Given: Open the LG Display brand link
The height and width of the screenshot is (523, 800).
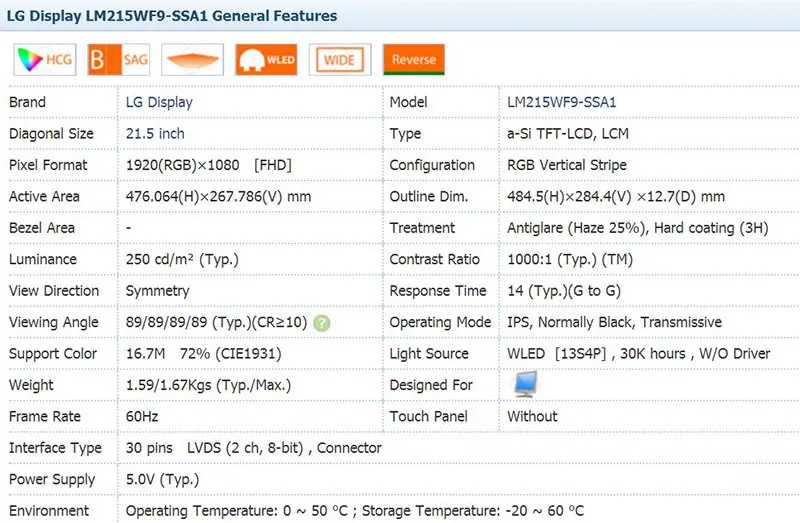Looking at the screenshot, I should coord(159,102).
